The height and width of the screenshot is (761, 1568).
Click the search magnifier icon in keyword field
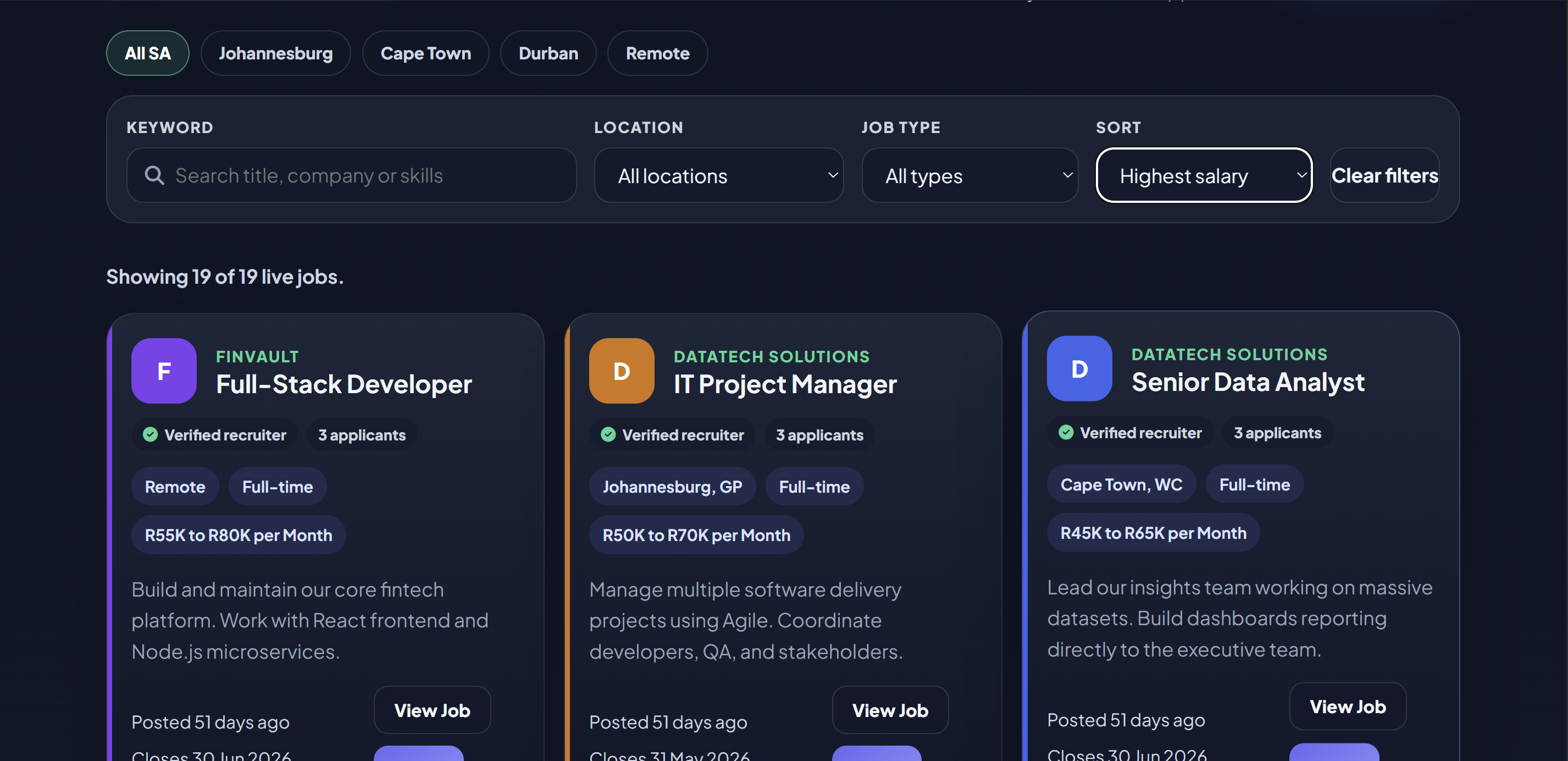pyautogui.click(x=154, y=175)
